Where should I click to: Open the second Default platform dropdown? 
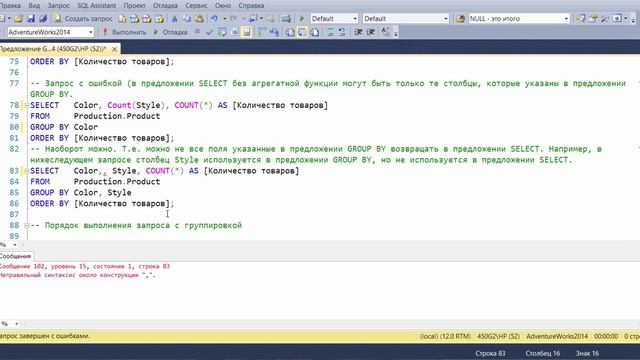point(406,19)
